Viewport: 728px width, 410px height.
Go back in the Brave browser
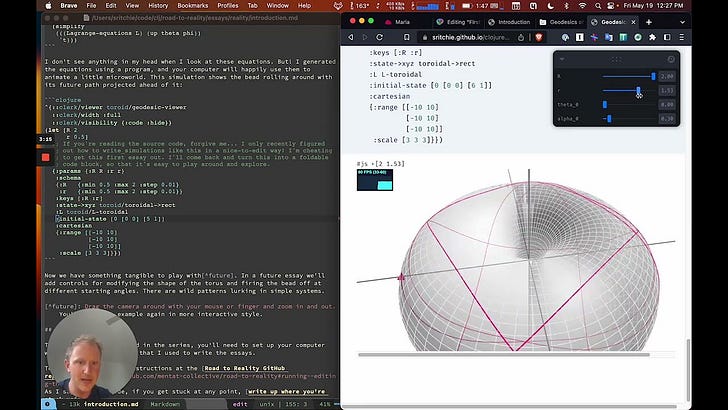pos(351,37)
